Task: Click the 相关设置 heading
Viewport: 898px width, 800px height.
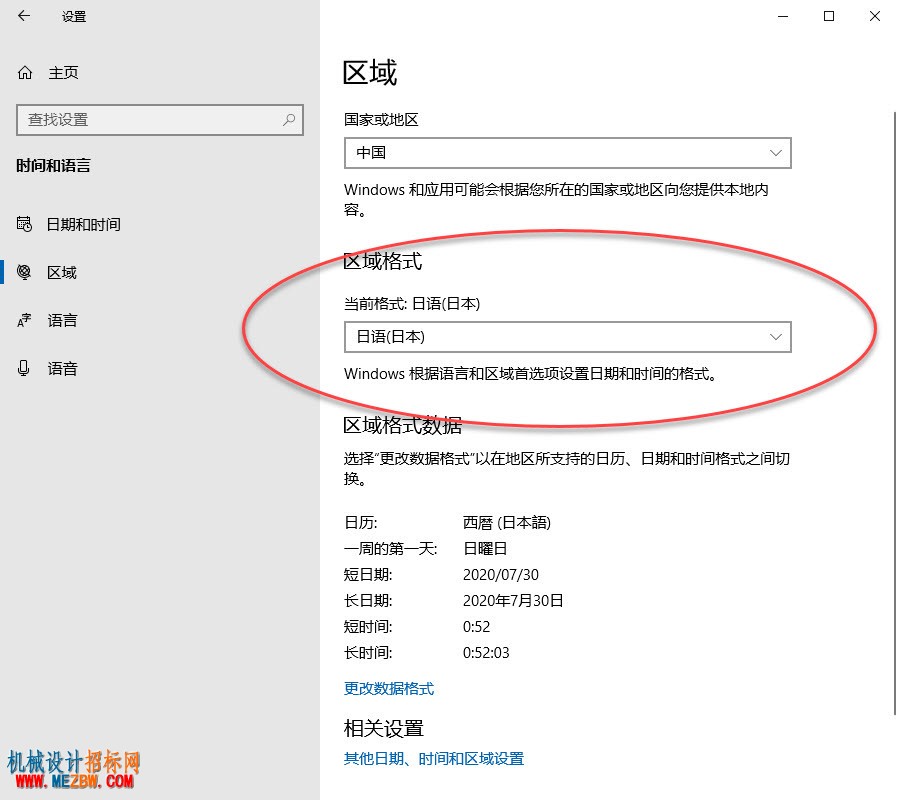Action: [384, 728]
